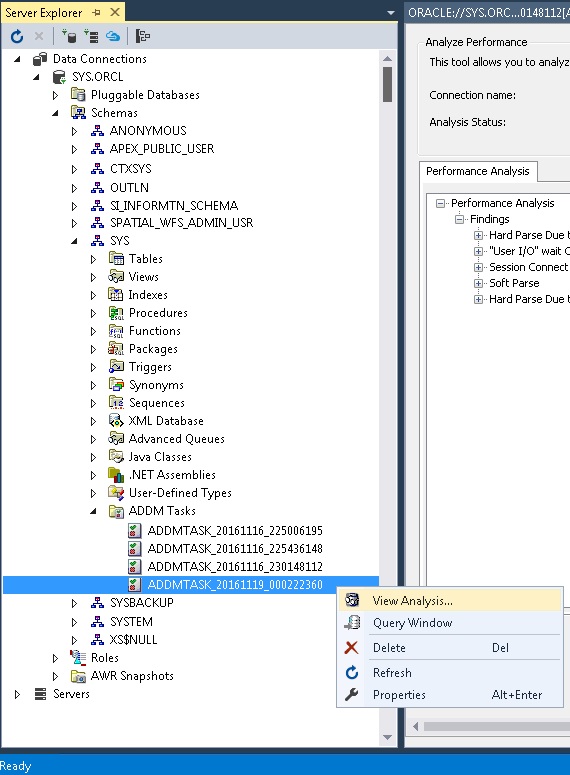Expand the Pluggable Databases node
This screenshot has height=775, width=570.
pyautogui.click(x=55, y=95)
